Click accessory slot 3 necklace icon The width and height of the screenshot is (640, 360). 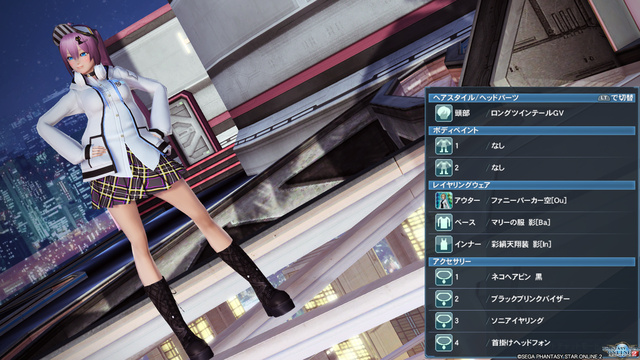[x=443, y=321]
